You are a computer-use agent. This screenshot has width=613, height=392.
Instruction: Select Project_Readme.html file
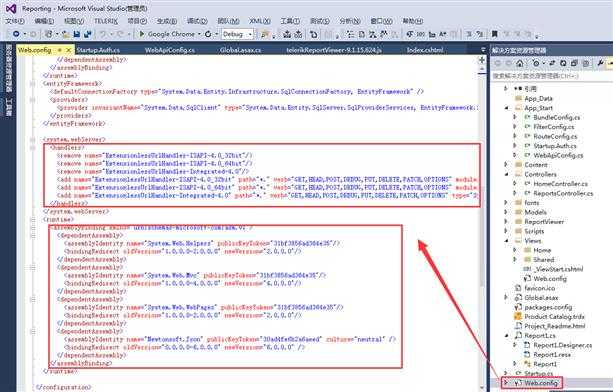coord(555,326)
